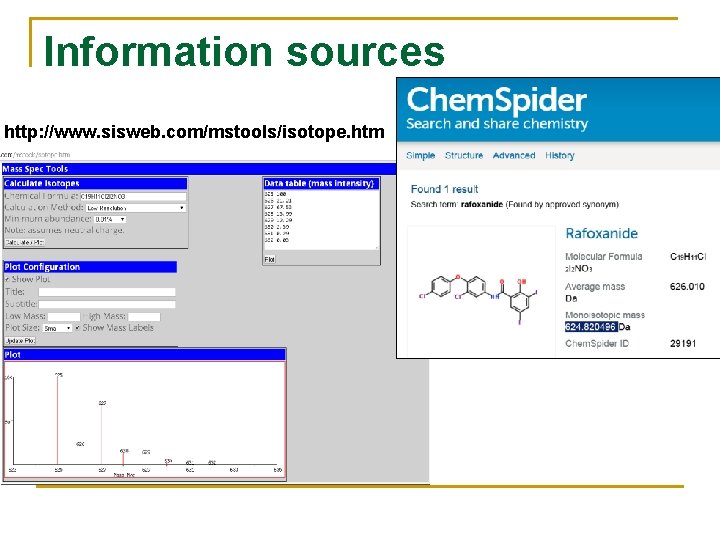Click the Chemical Formula input field

tap(133, 197)
